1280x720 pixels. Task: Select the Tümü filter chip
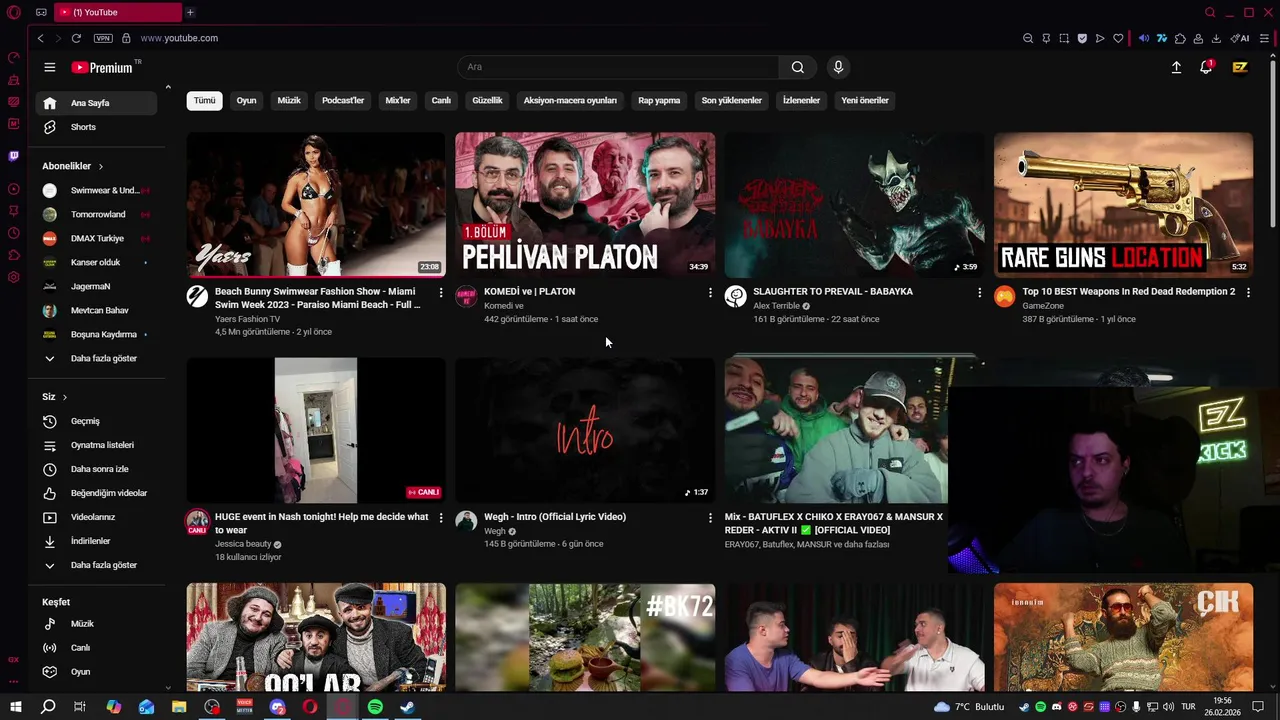pyautogui.click(x=204, y=100)
